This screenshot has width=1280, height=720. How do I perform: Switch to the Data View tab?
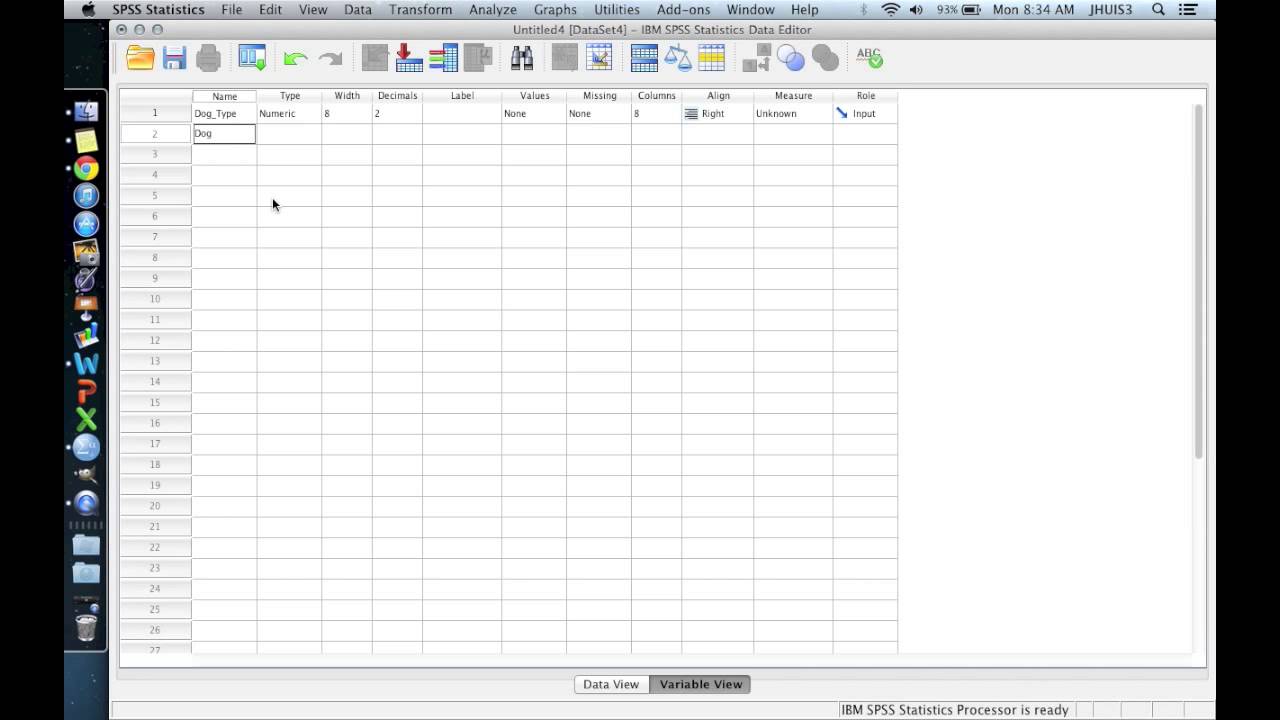(611, 684)
